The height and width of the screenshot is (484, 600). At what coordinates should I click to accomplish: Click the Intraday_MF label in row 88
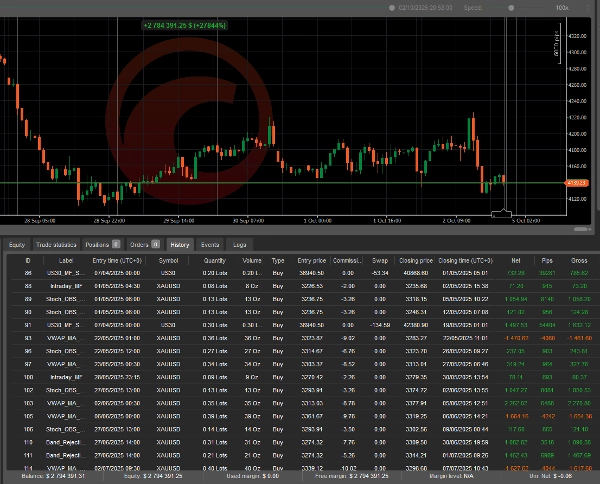66,286
